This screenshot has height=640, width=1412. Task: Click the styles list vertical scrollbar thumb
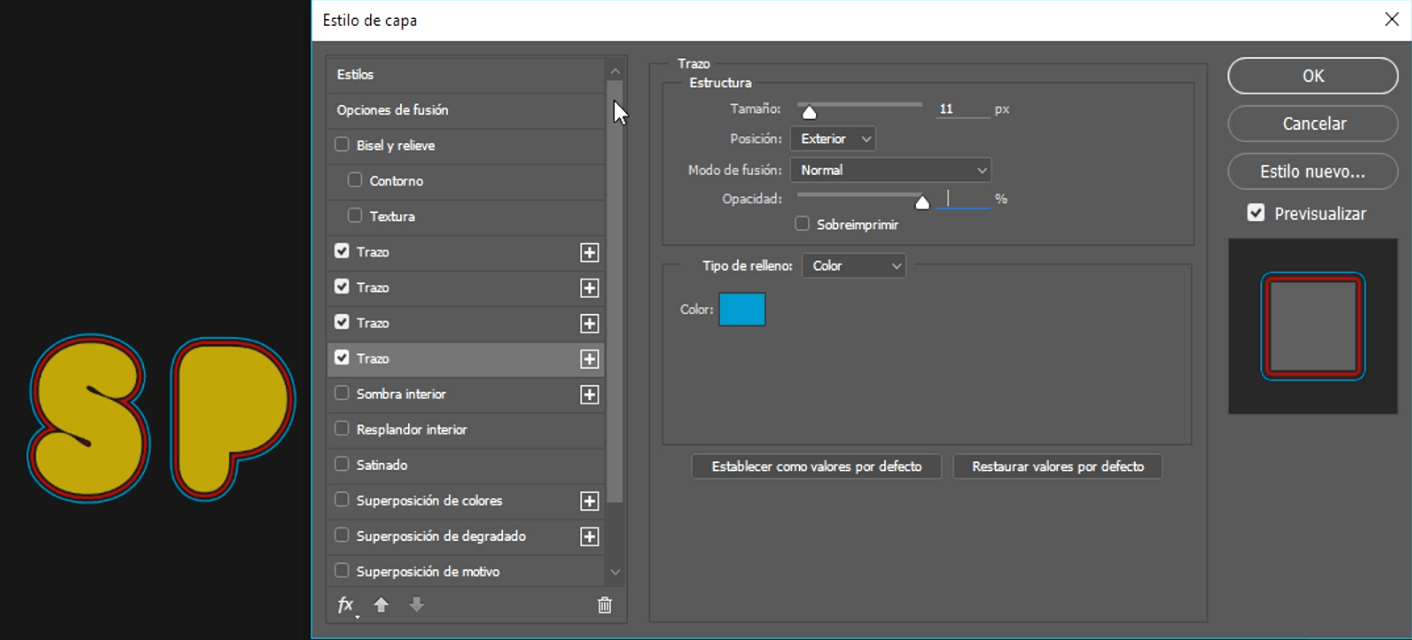click(x=615, y=292)
